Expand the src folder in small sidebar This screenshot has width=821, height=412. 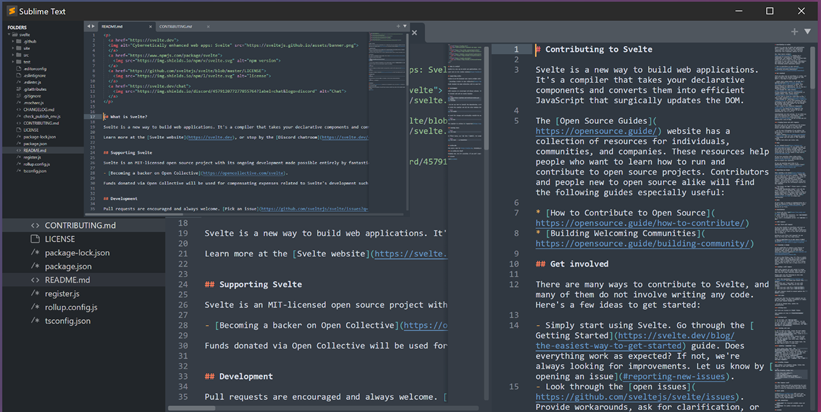(x=13, y=55)
